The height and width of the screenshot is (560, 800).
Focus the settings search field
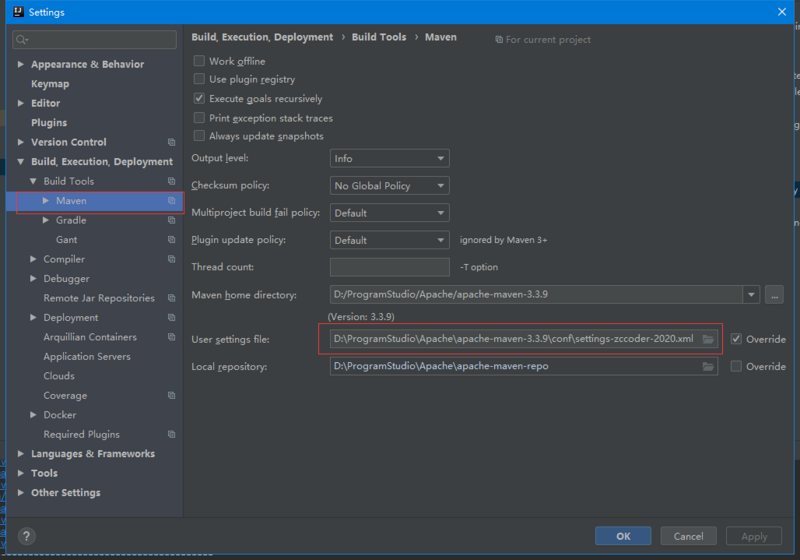[94, 39]
